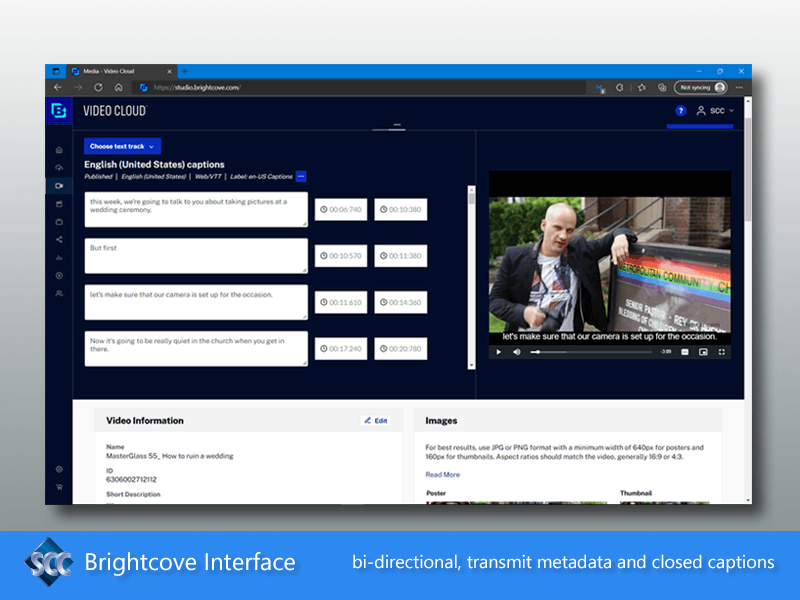Screen dimensions: 800x600
Task: Close the Media - Video Cloud tab
Action: [169, 71]
